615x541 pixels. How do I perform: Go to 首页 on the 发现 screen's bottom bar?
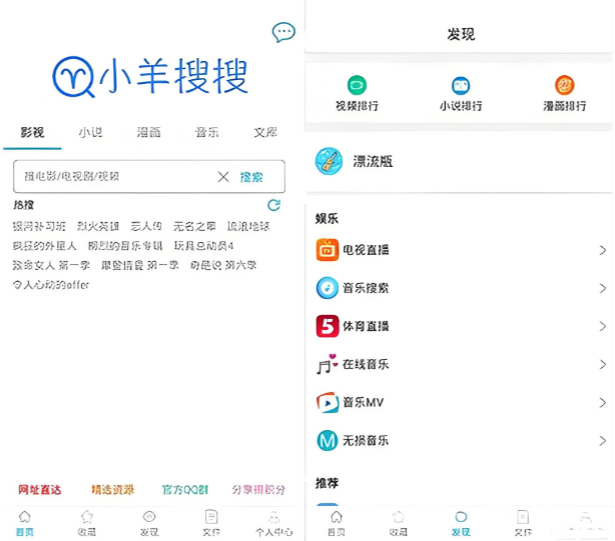coord(336,523)
